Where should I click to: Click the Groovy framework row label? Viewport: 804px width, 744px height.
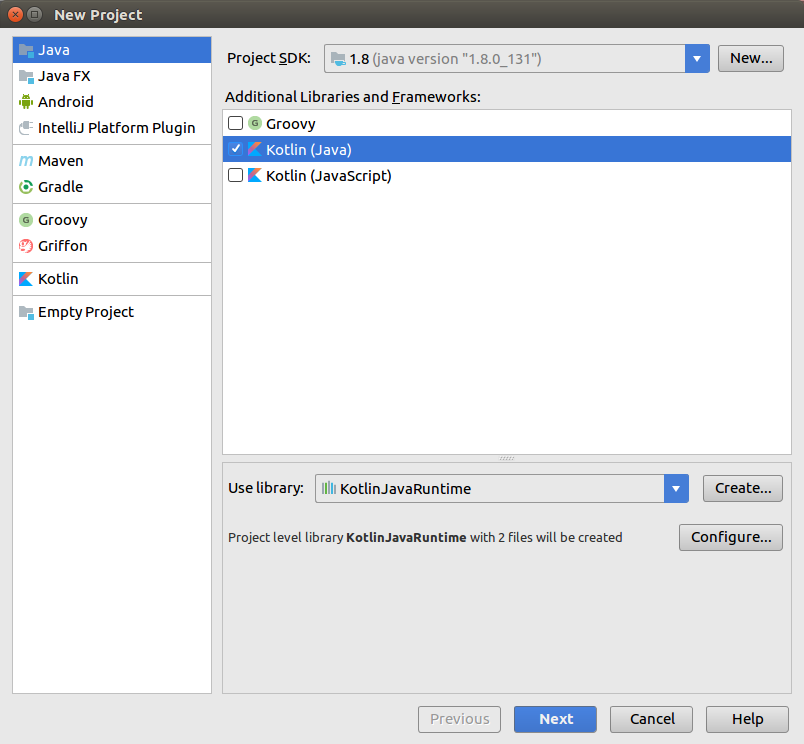tap(291, 124)
